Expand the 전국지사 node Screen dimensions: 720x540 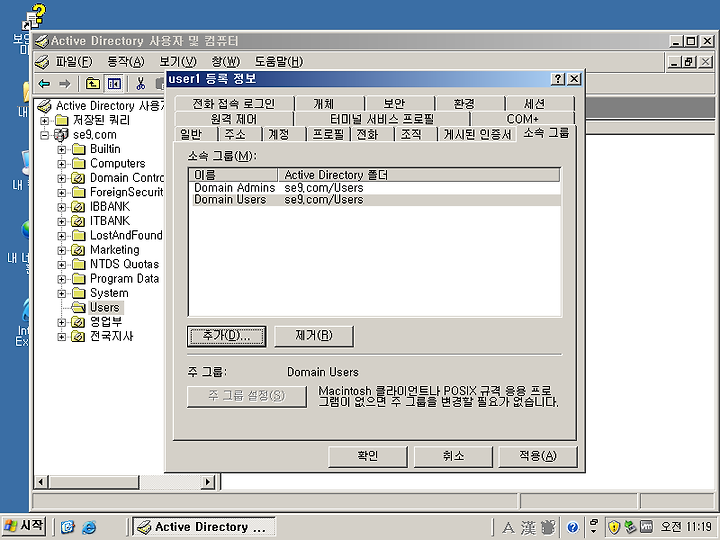(x=62, y=337)
